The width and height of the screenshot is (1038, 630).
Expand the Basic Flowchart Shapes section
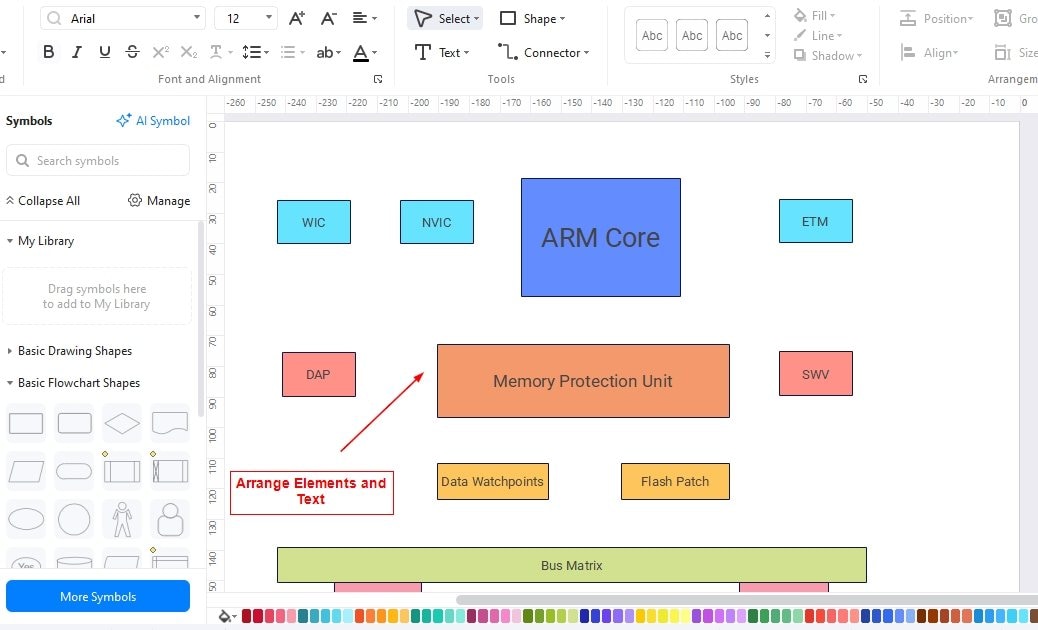tap(80, 382)
